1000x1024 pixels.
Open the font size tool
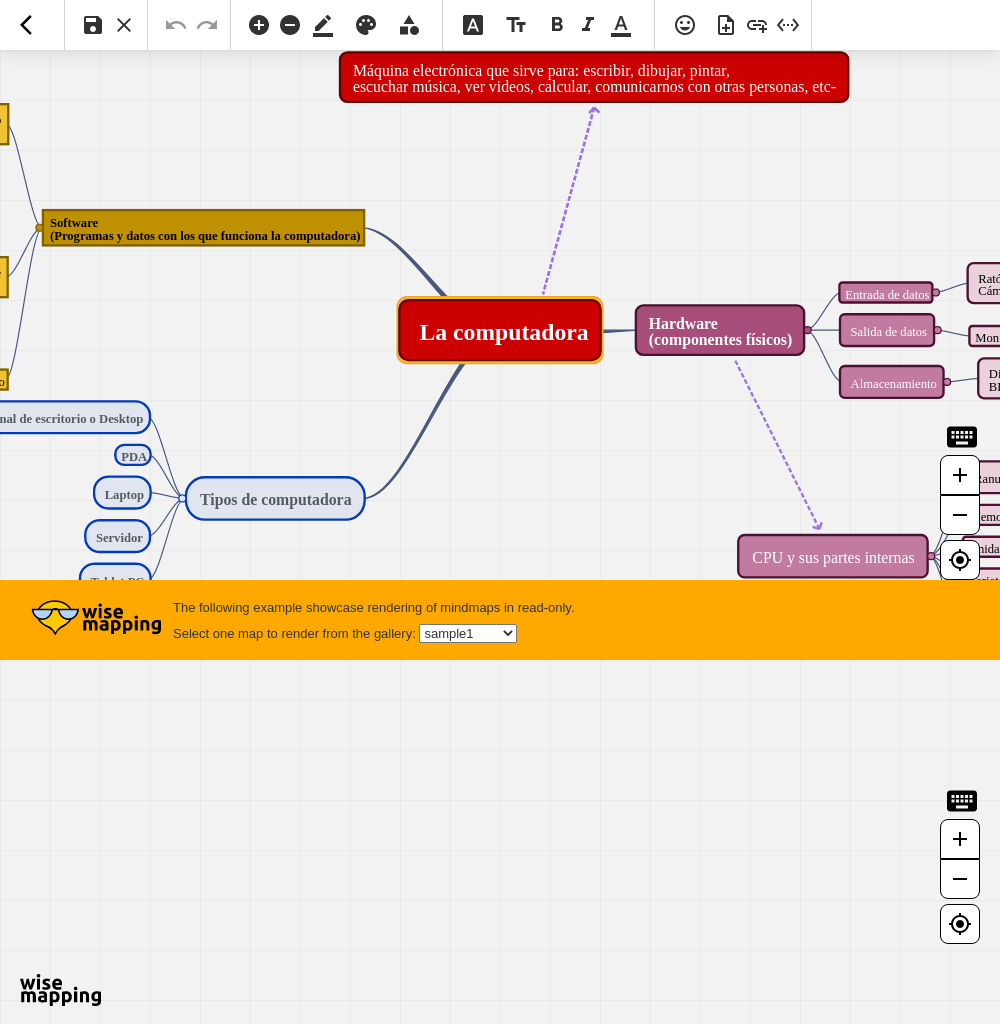coord(516,25)
